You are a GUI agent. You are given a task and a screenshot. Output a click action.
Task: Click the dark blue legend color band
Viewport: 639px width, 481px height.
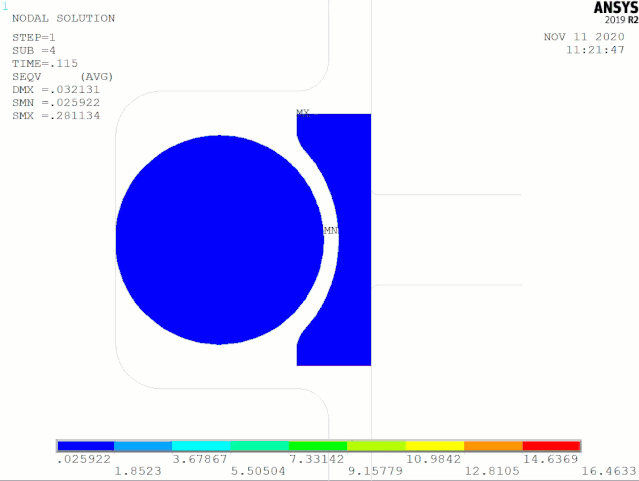[86, 446]
